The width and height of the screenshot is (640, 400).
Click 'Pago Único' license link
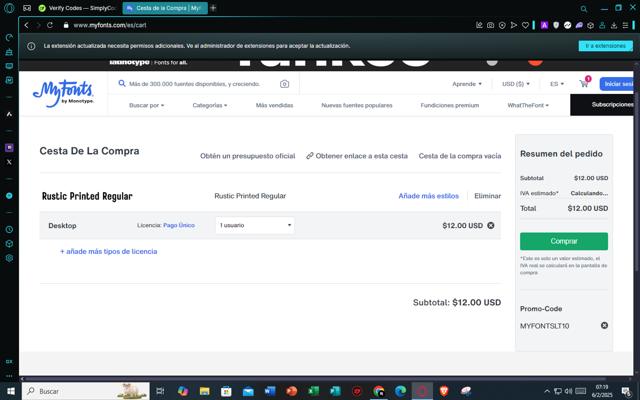coord(179,225)
